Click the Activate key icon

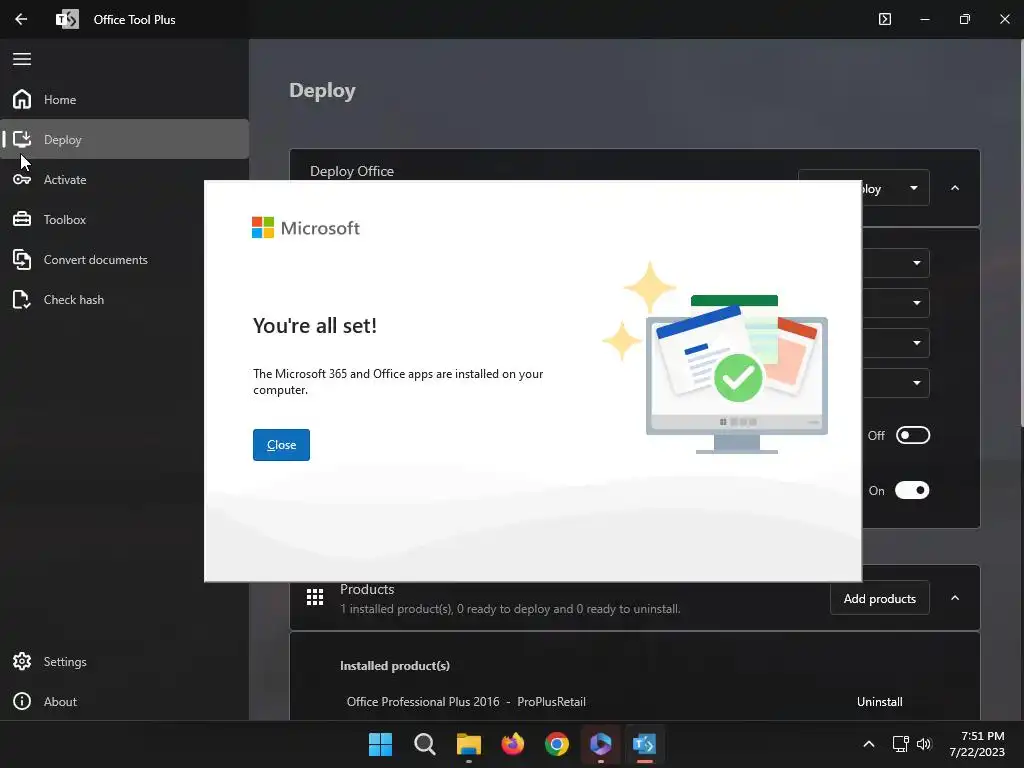22,180
